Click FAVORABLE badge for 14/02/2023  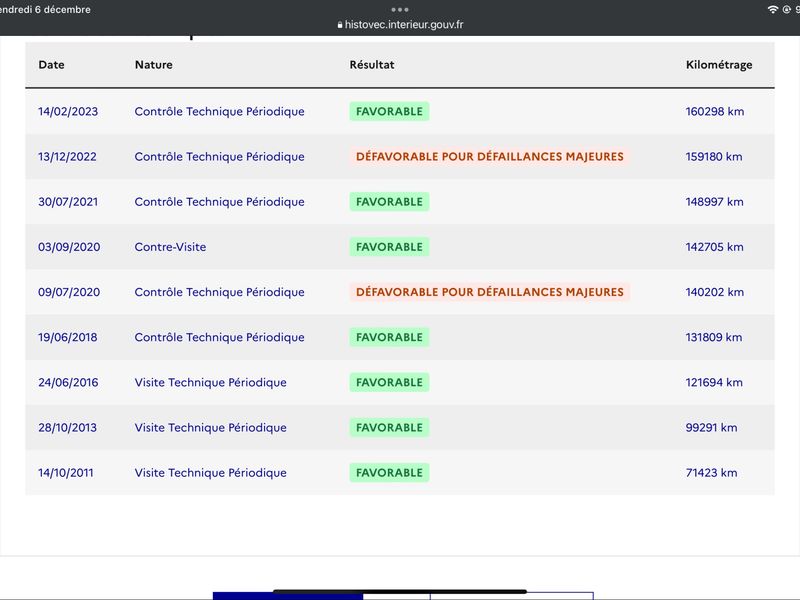pos(389,111)
